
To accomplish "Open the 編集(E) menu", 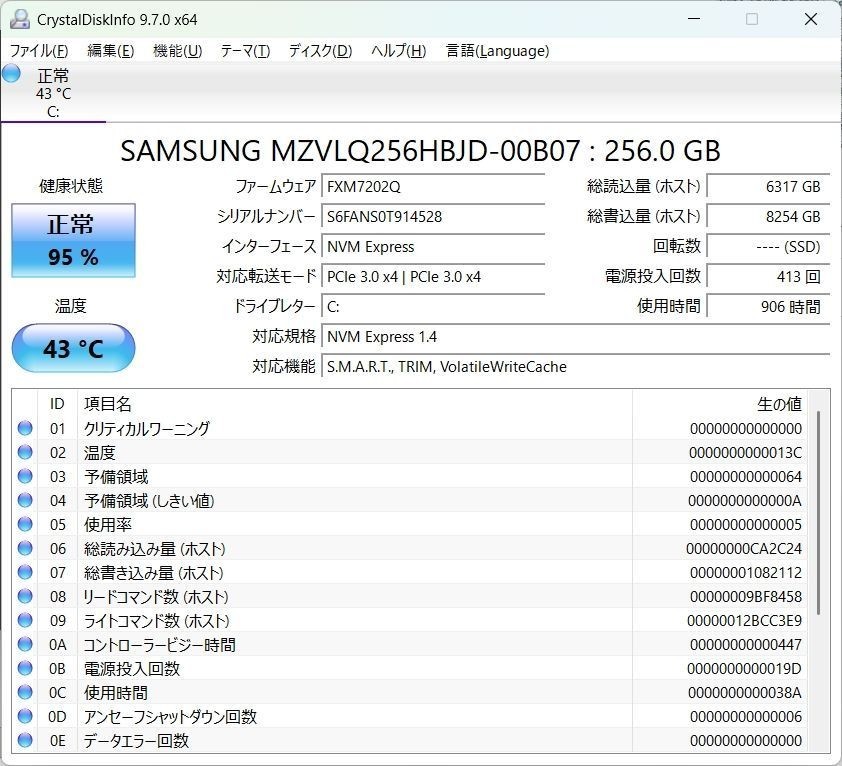I will click(111, 51).
